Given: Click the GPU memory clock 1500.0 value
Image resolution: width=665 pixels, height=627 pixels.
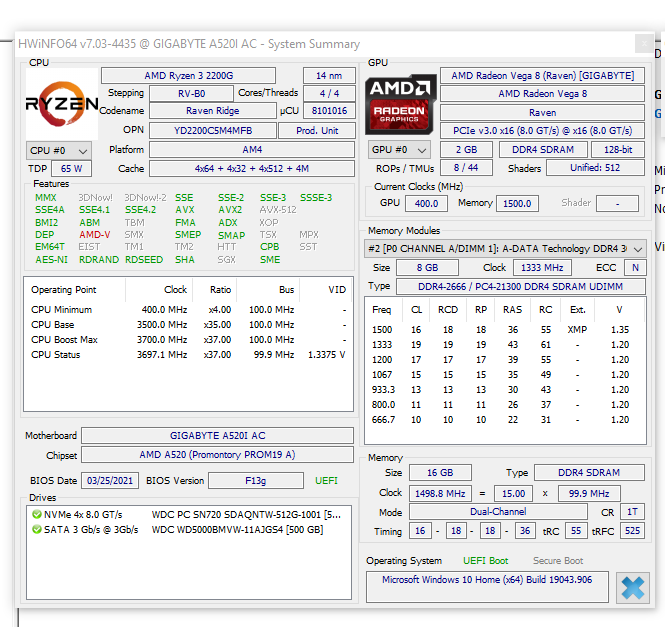Looking at the screenshot, I should (x=517, y=204).
